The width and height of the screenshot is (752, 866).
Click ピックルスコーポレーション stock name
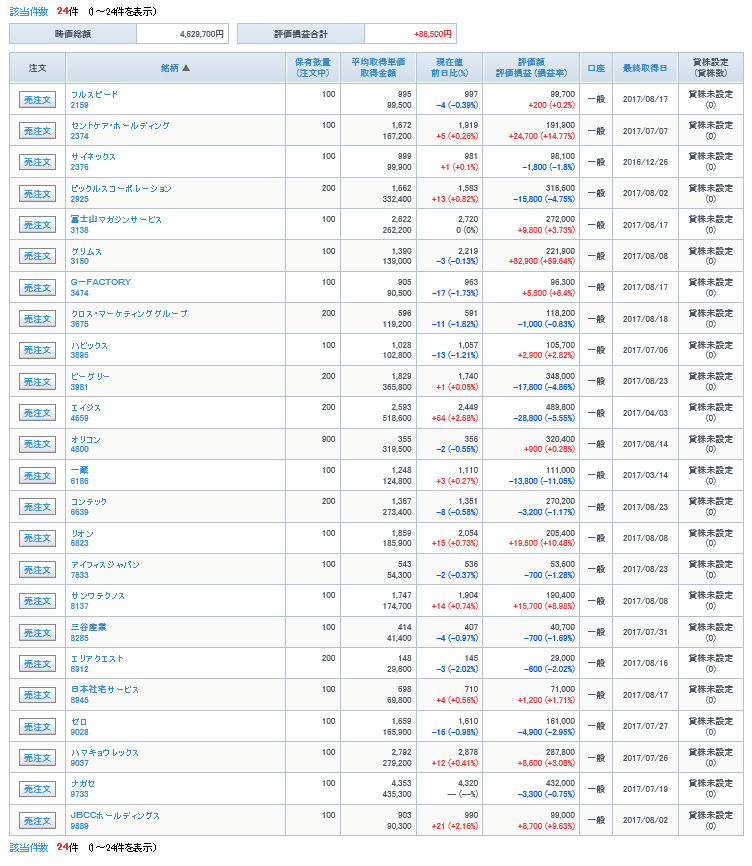[121, 189]
